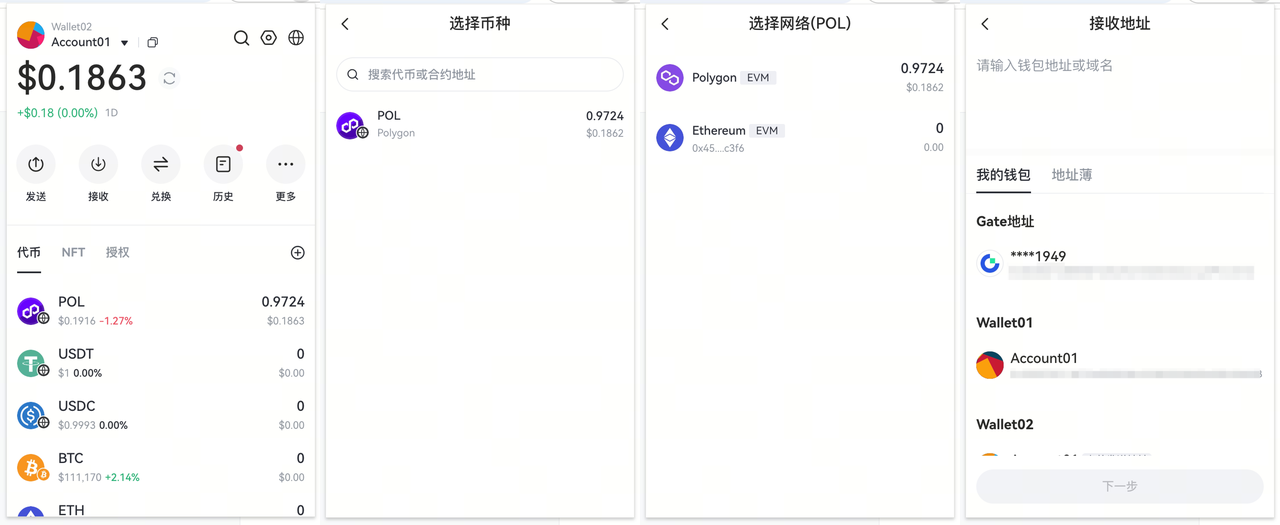Tap the 接收 (receive) icon
Image resolution: width=1280 pixels, height=525 pixels.
tap(98, 164)
